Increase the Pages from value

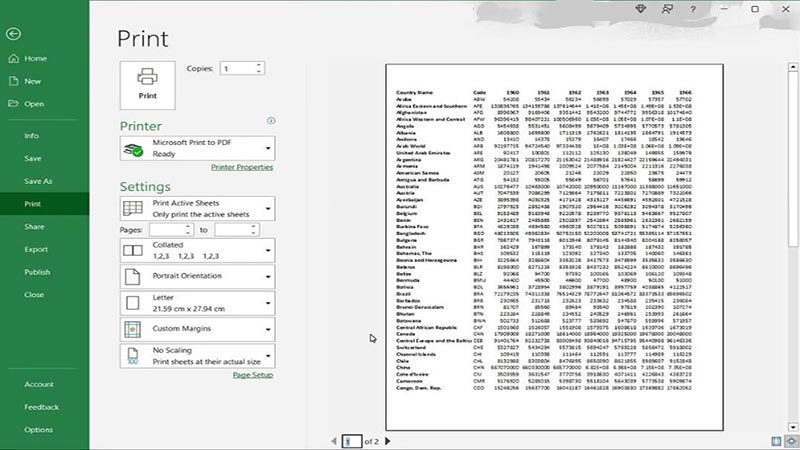188,227
